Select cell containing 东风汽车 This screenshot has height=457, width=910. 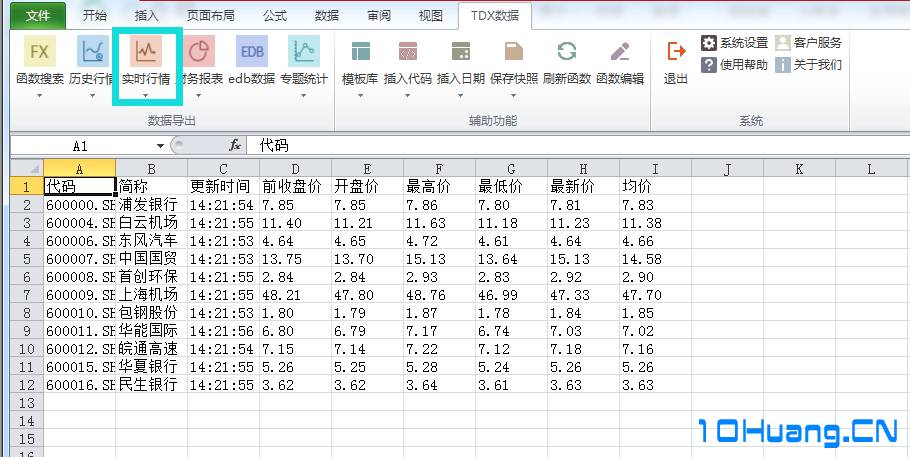click(x=151, y=240)
